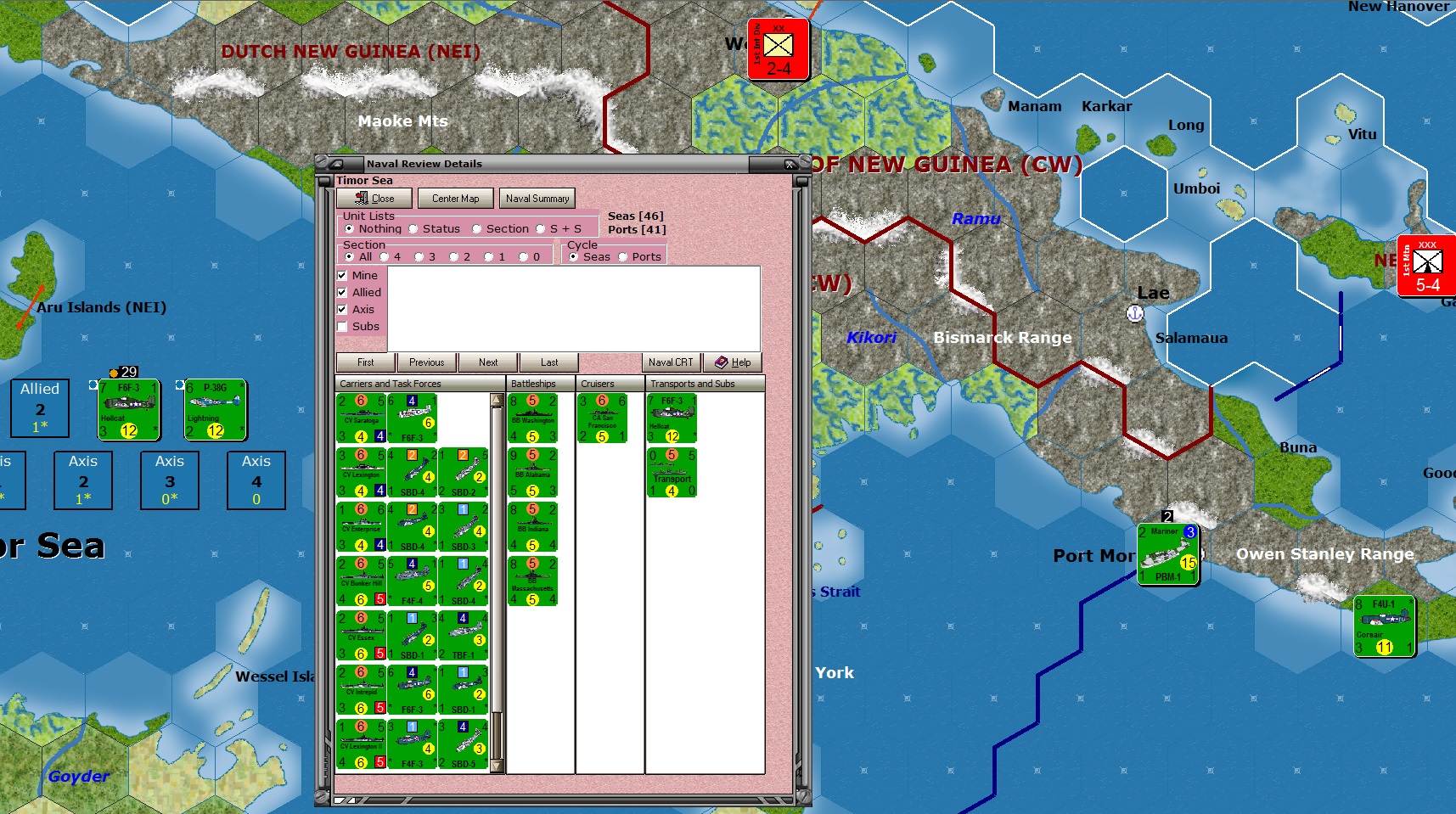Select the Transport ship counter
The image size is (1456, 814).
pos(672,473)
